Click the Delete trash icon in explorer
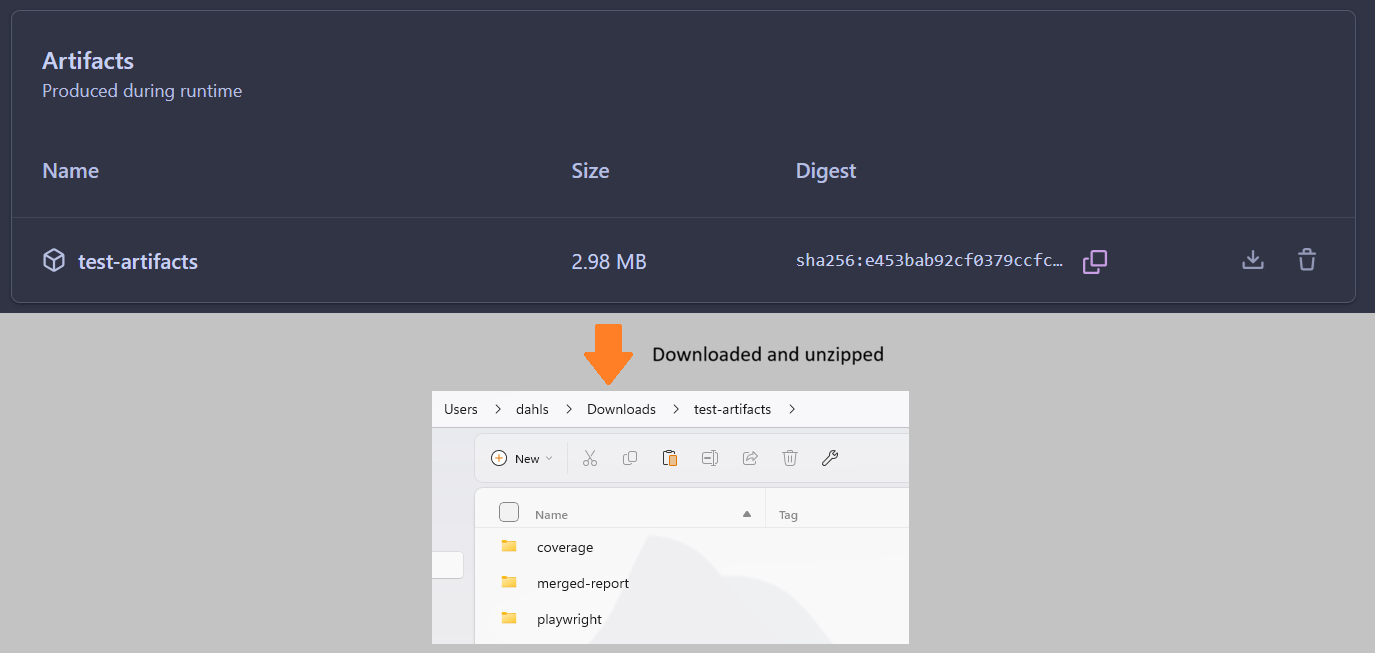 [790, 458]
